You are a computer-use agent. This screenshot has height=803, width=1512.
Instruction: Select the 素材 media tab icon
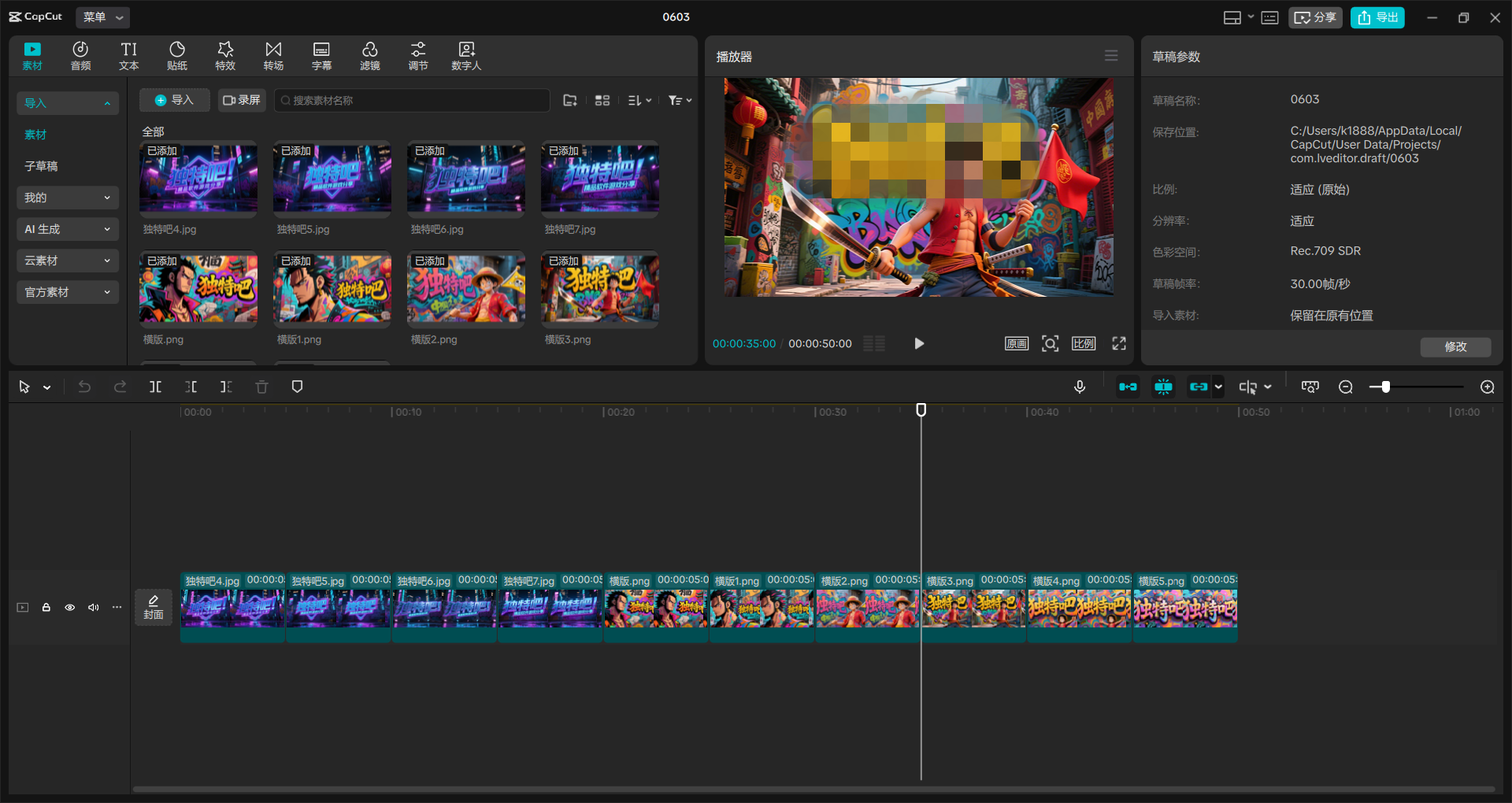[32, 56]
